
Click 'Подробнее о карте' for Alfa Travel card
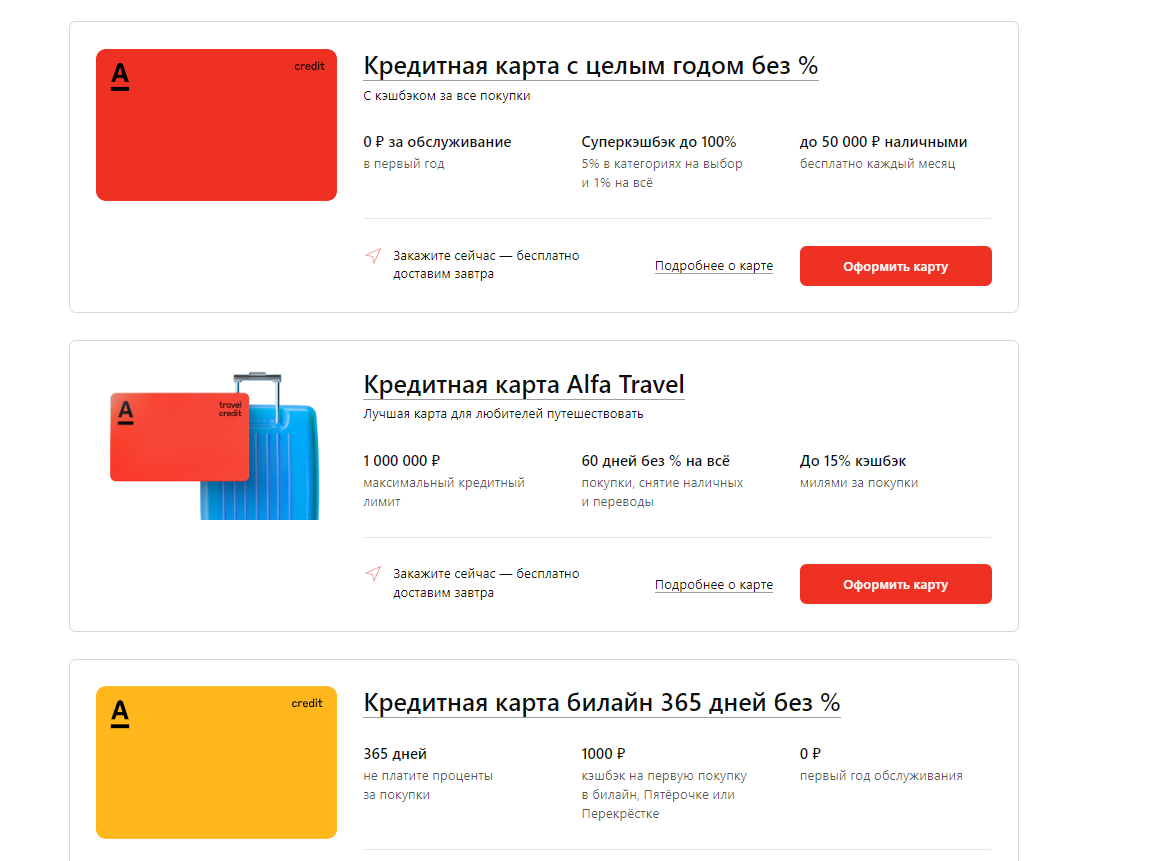pos(714,585)
